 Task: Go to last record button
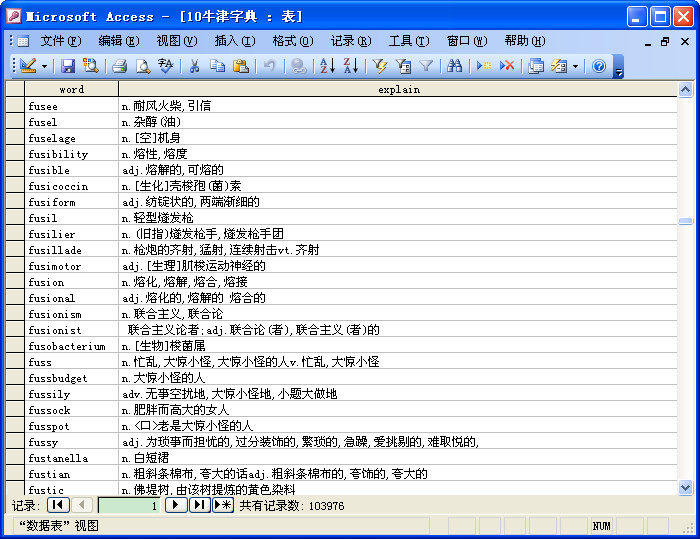[200, 505]
